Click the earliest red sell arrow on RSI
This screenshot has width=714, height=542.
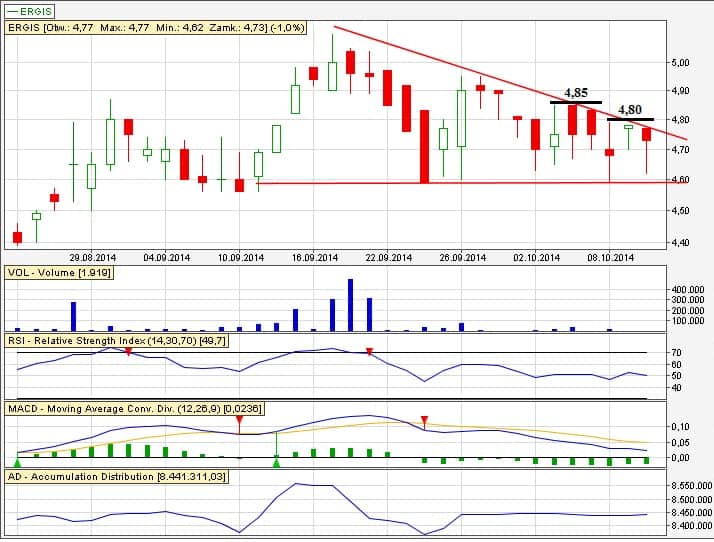click(x=129, y=351)
